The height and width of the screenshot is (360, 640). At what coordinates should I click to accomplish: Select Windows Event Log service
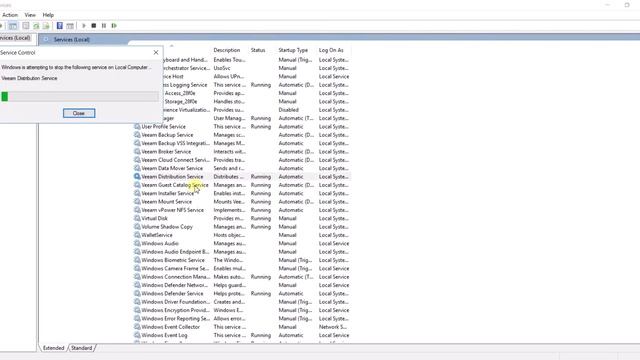pos(164,336)
